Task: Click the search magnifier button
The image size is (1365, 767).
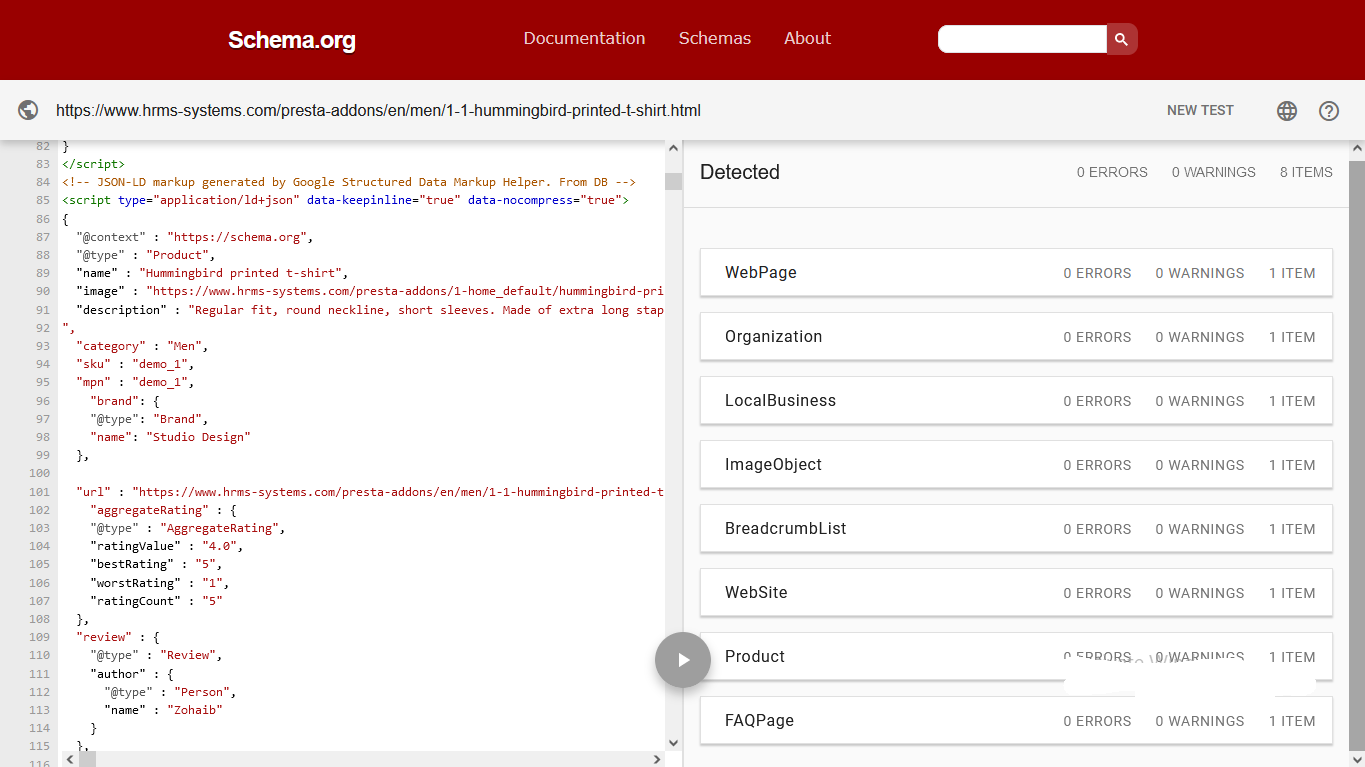Action: (1122, 39)
